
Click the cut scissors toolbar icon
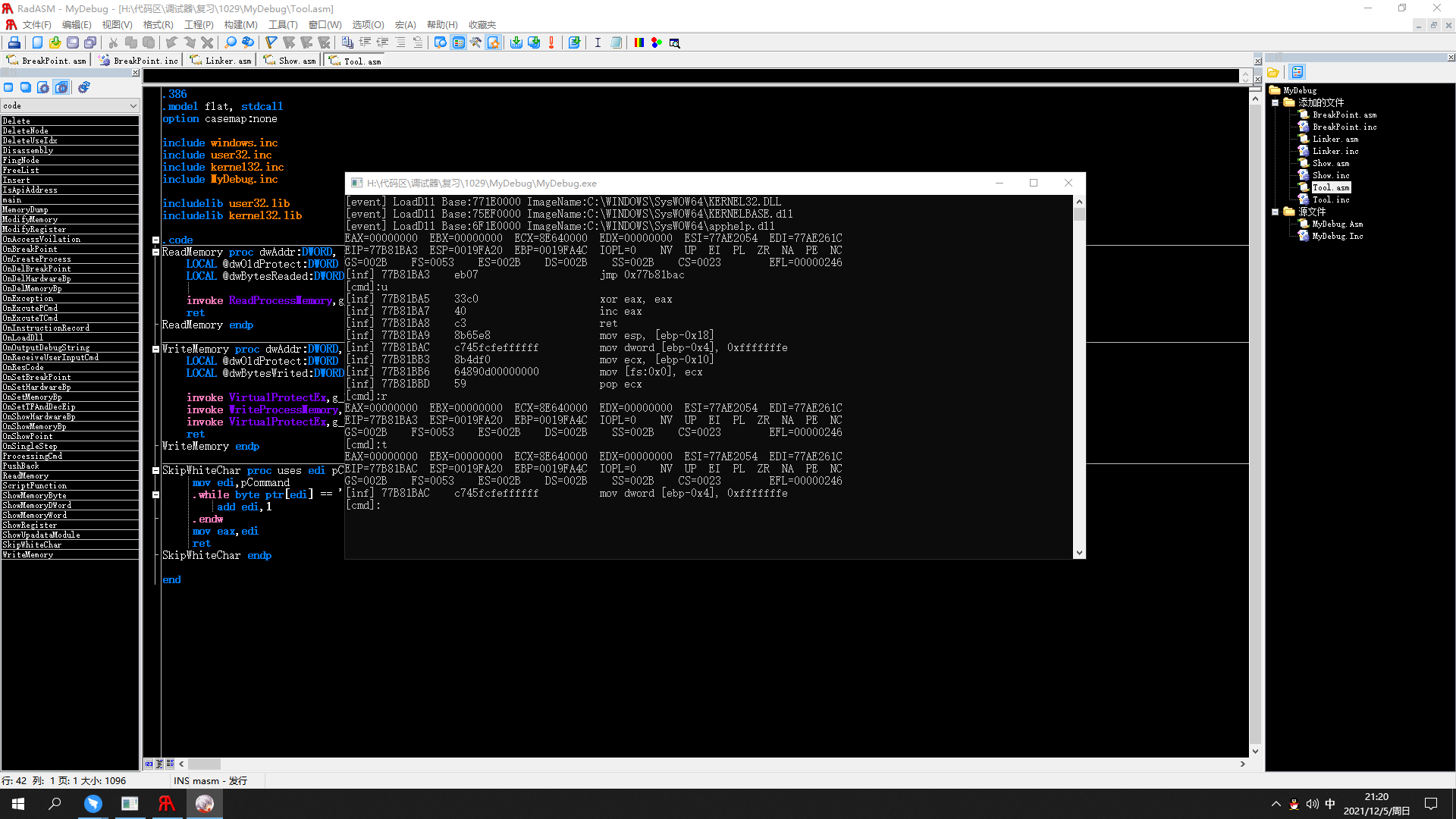click(x=113, y=42)
